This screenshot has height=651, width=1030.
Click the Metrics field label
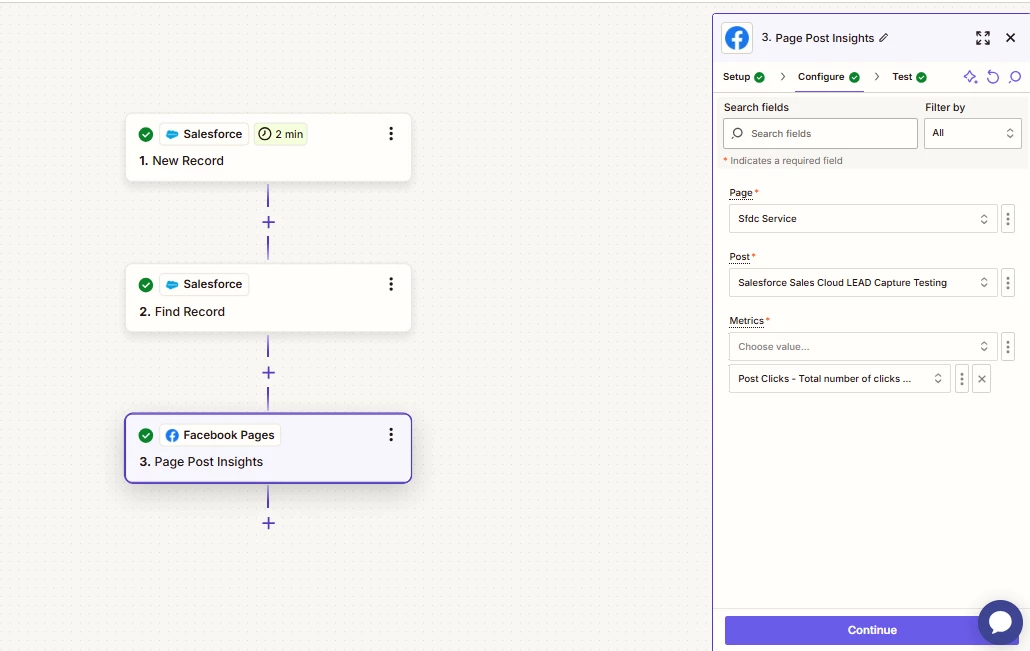point(747,321)
